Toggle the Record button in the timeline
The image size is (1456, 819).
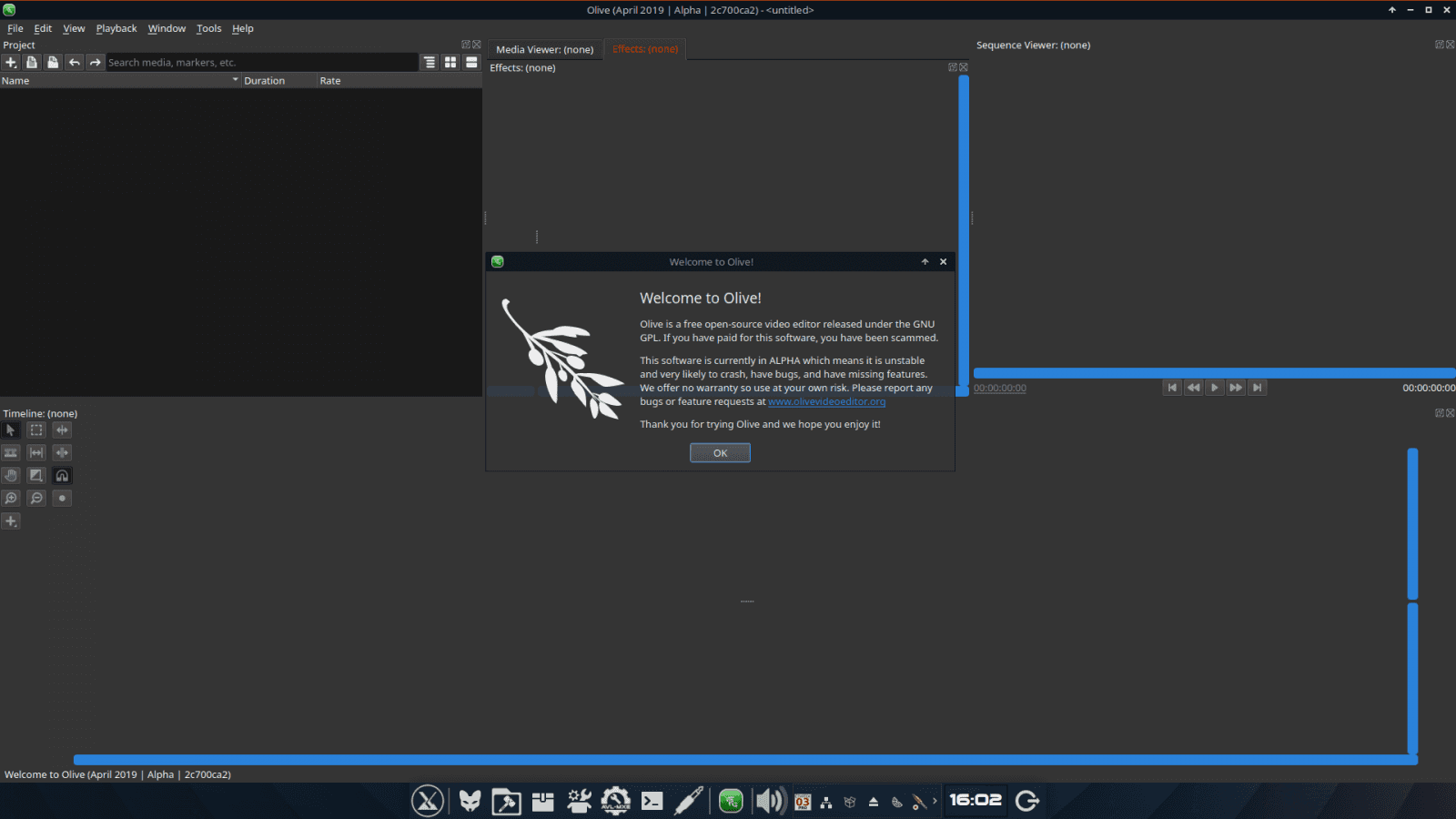tap(62, 498)
